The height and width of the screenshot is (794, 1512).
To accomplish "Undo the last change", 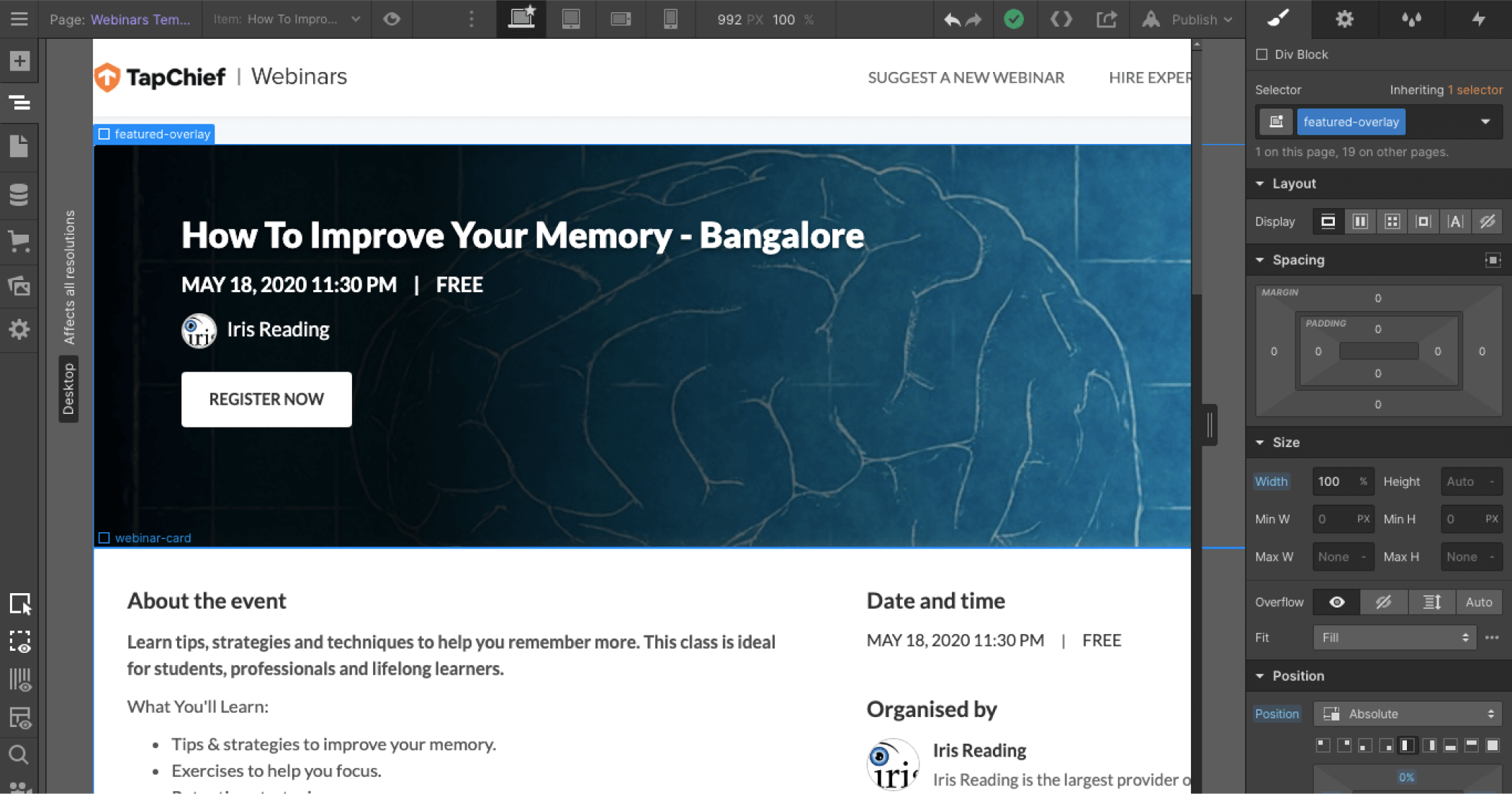I will point(952,19).
